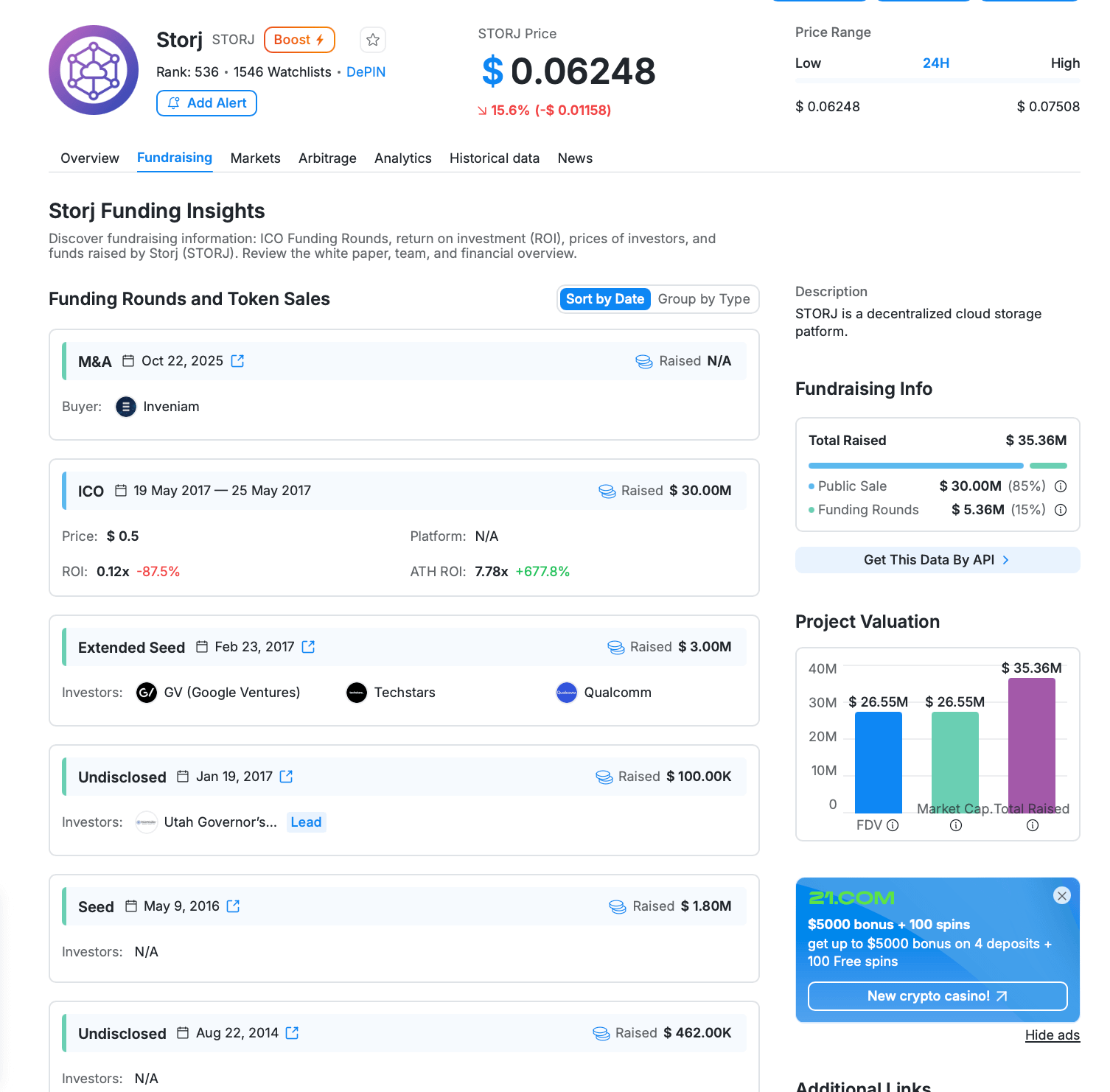This screenshot has width=1110, height=1092.
Task: Click the 1546 Watchlists text
Action: click(282, 72)
